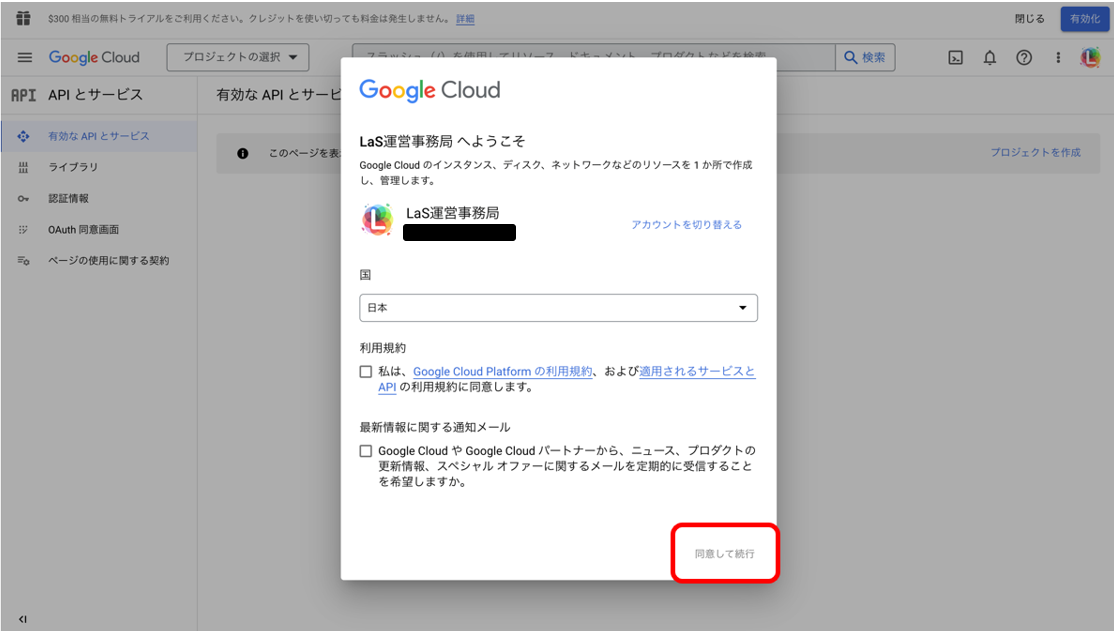Viewport: 1114px width, 631px height.
Task: Click the gift icon in trial banner
Action: click(23, 18)
